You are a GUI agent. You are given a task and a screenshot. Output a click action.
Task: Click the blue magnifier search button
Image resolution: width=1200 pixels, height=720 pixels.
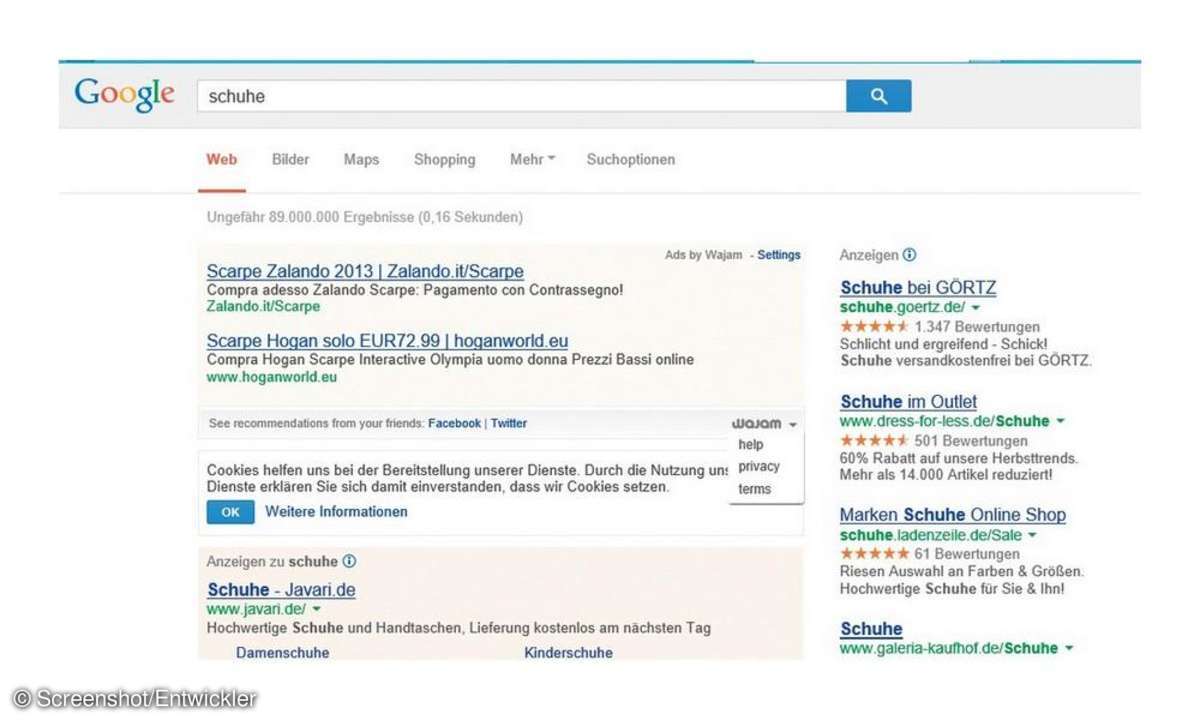(x=879, y=96)
